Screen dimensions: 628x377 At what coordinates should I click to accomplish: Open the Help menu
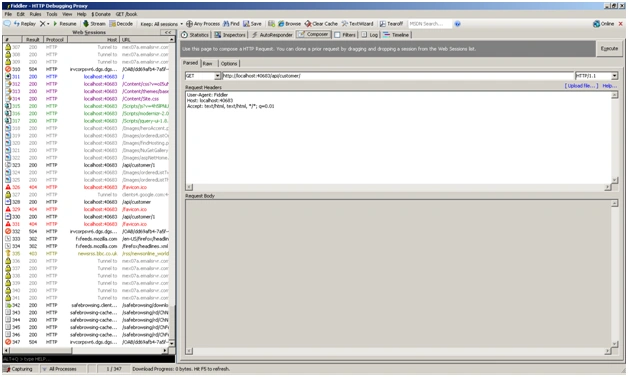(81, 14)
